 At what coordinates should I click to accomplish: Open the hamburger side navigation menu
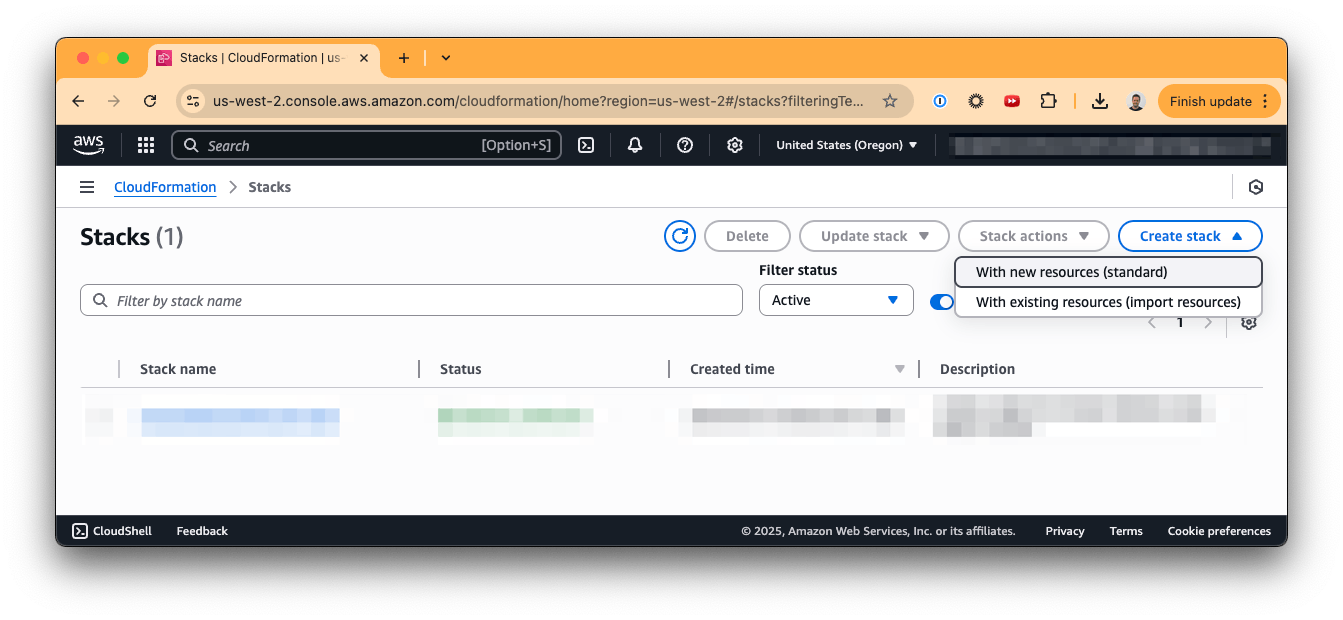tap(87, 187)
